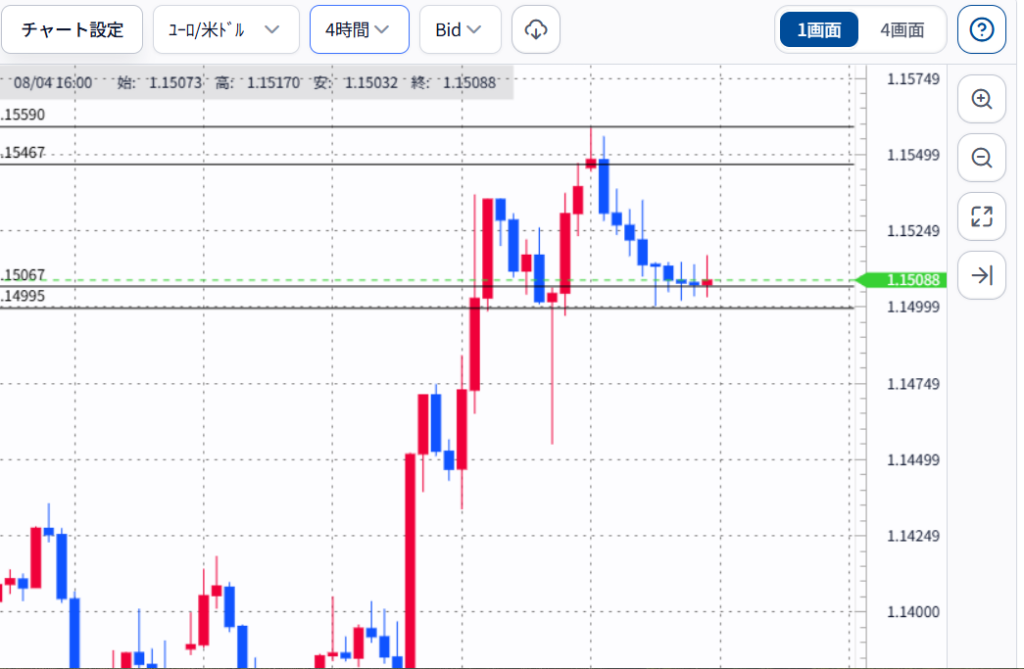Toggle fullscreen chart expand icon
The height and width of the screenshot is (669, 1024).
pos(982,216)
